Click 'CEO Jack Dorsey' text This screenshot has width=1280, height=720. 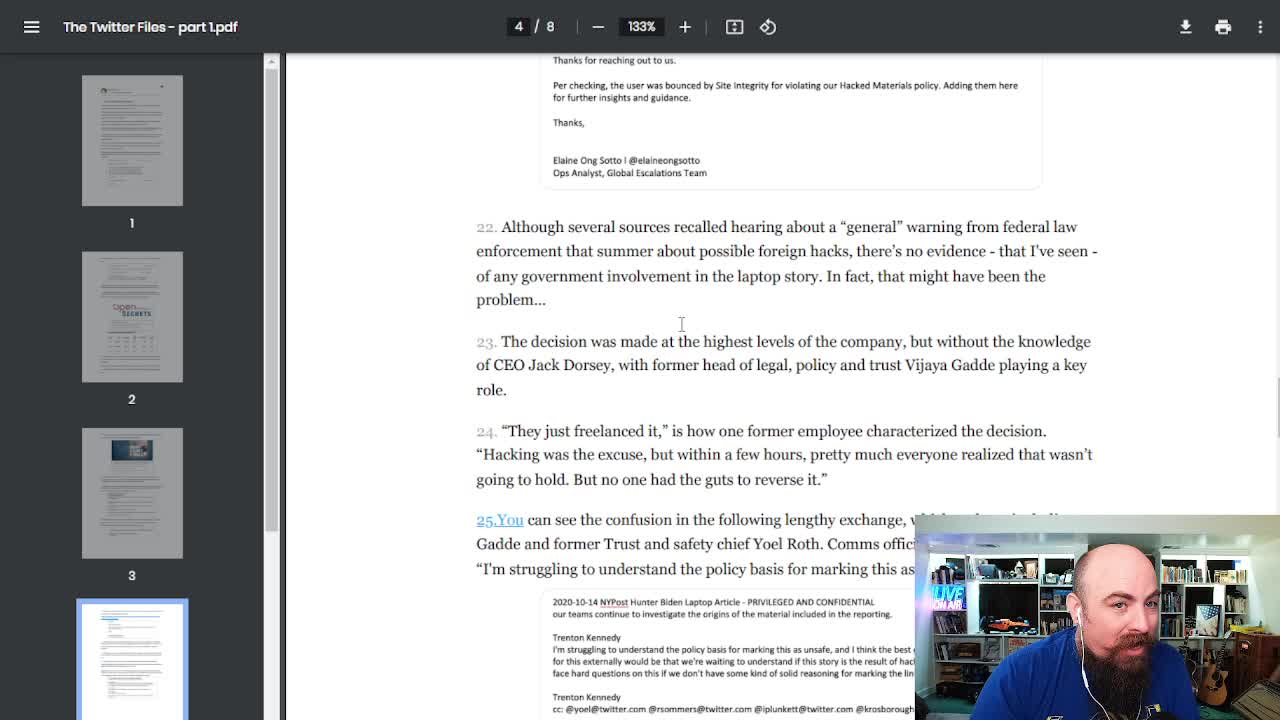[552, 365]
